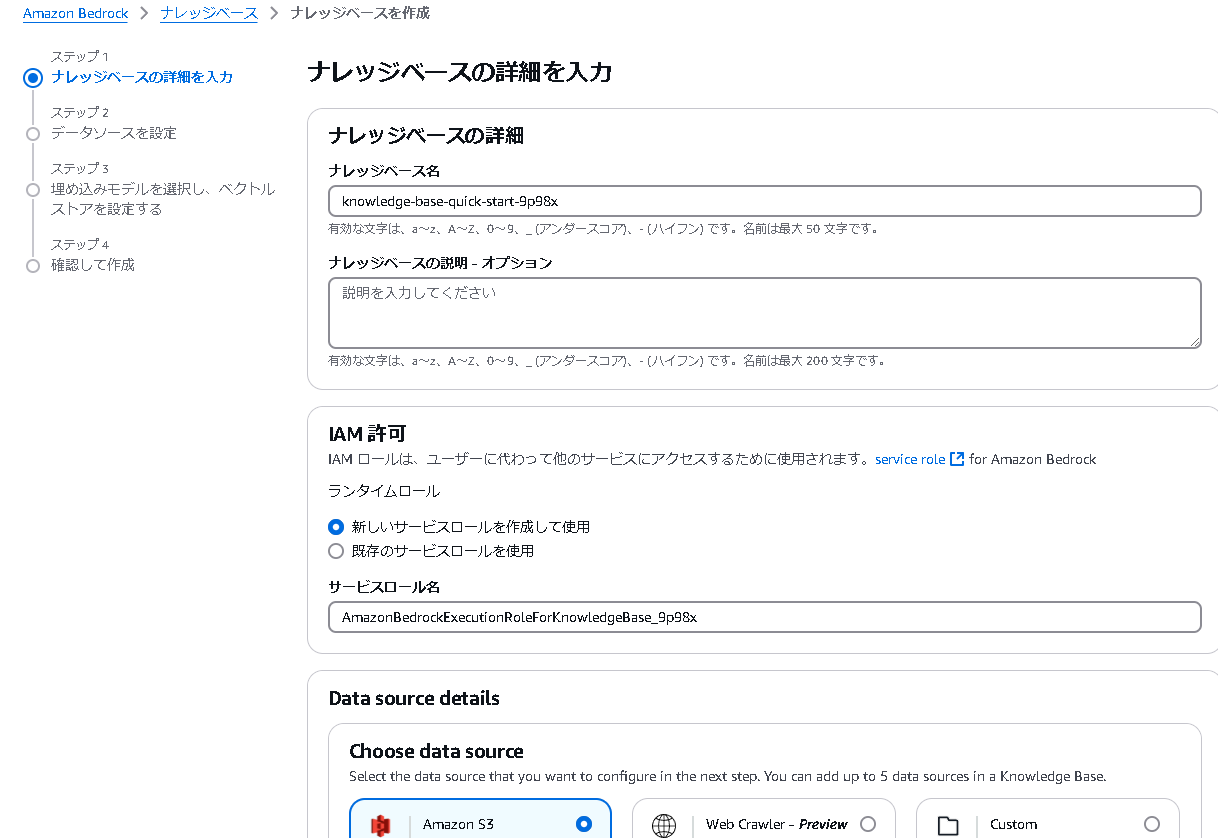Image resolution: width=1218 pixels, height=838 pixels.
Task: Click the Custom folder icon
Action: point(948,826)
